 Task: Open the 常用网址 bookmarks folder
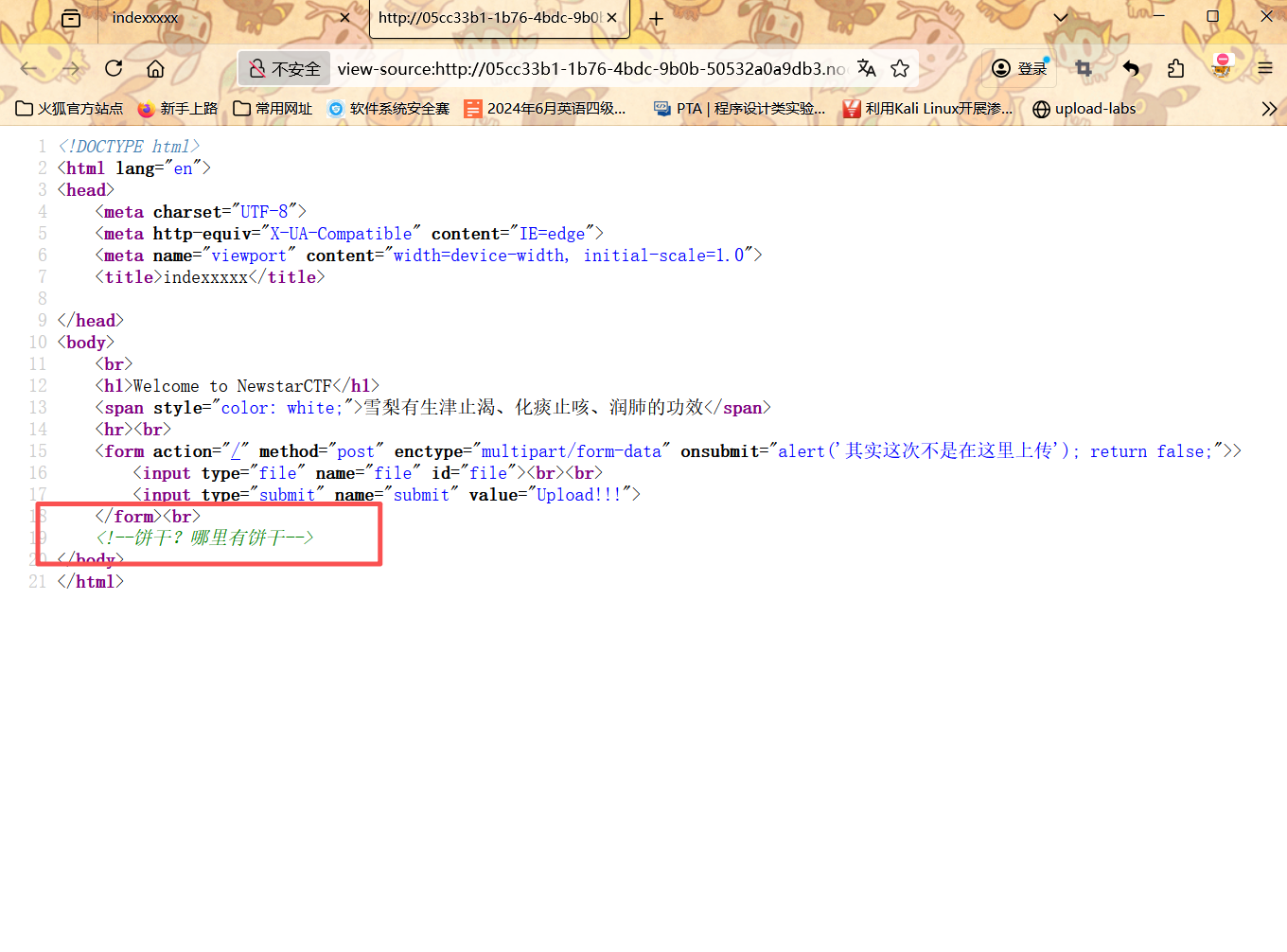[x=273, y=109]
